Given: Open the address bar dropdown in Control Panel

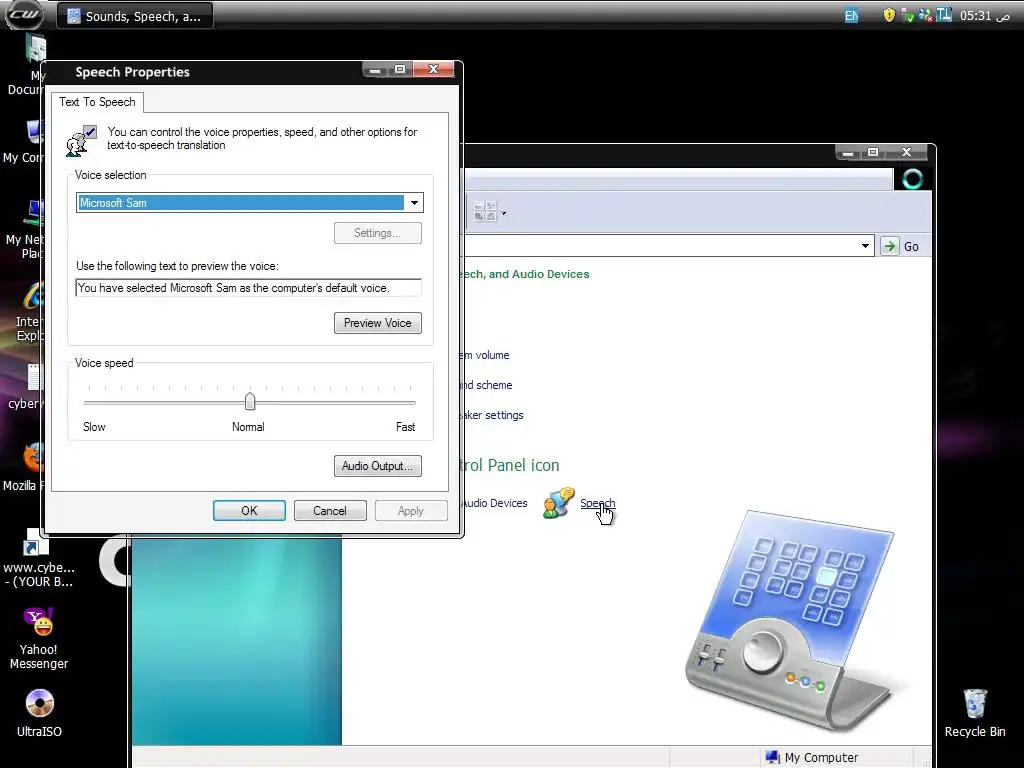Looking at the screenshot, I should tap(865, 246).
